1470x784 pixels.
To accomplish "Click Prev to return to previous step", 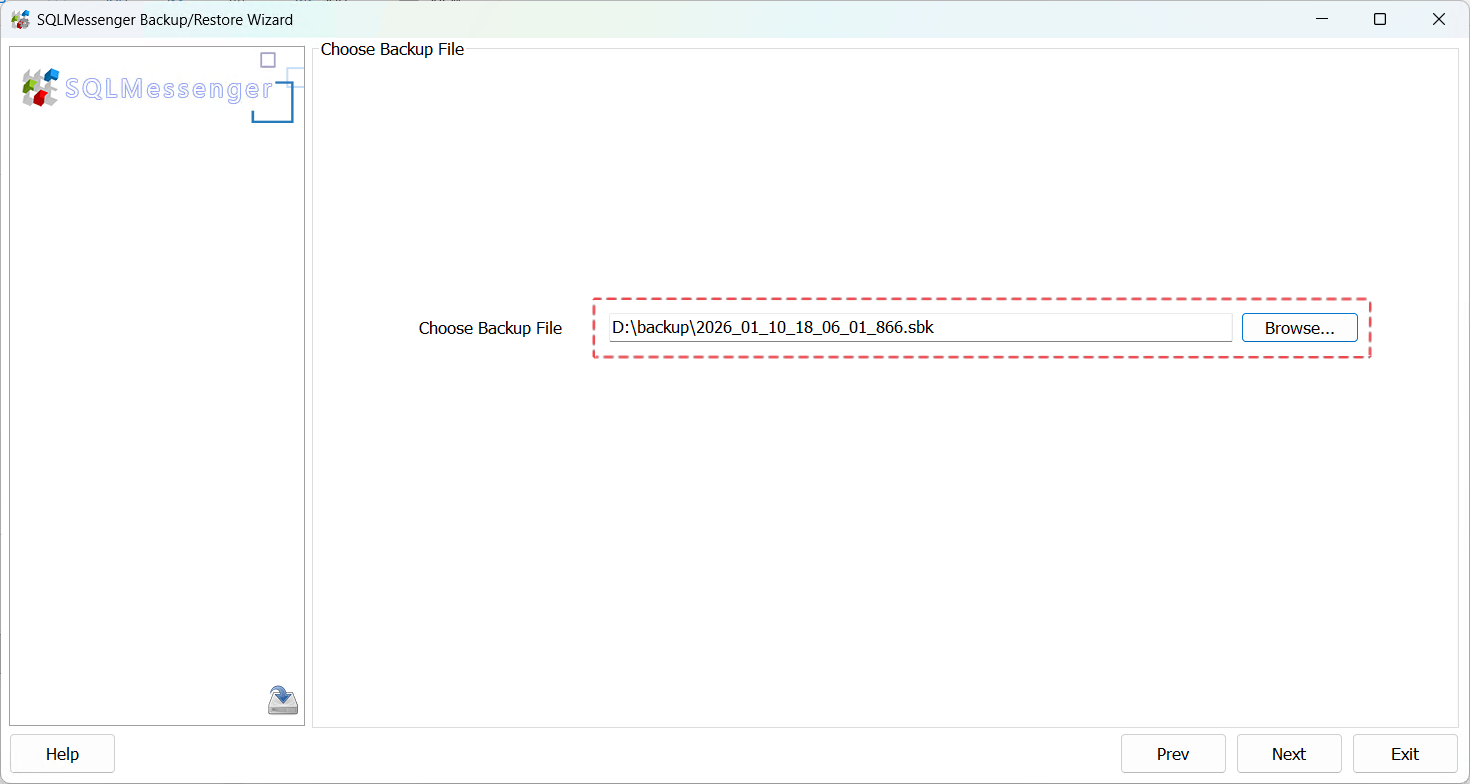I will click(x=1173, y=753).
